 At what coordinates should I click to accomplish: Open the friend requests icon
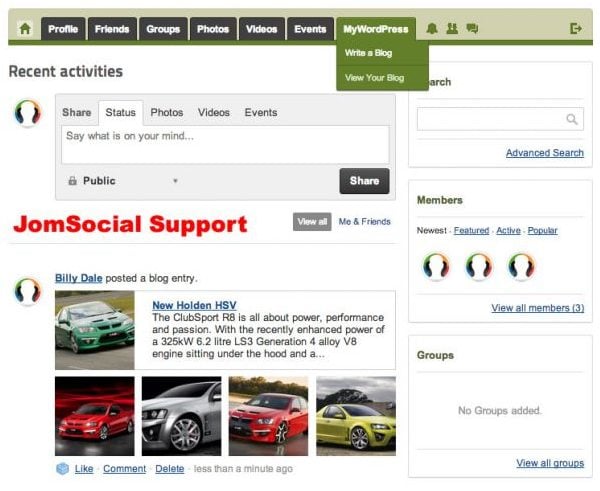pos(452,29)
